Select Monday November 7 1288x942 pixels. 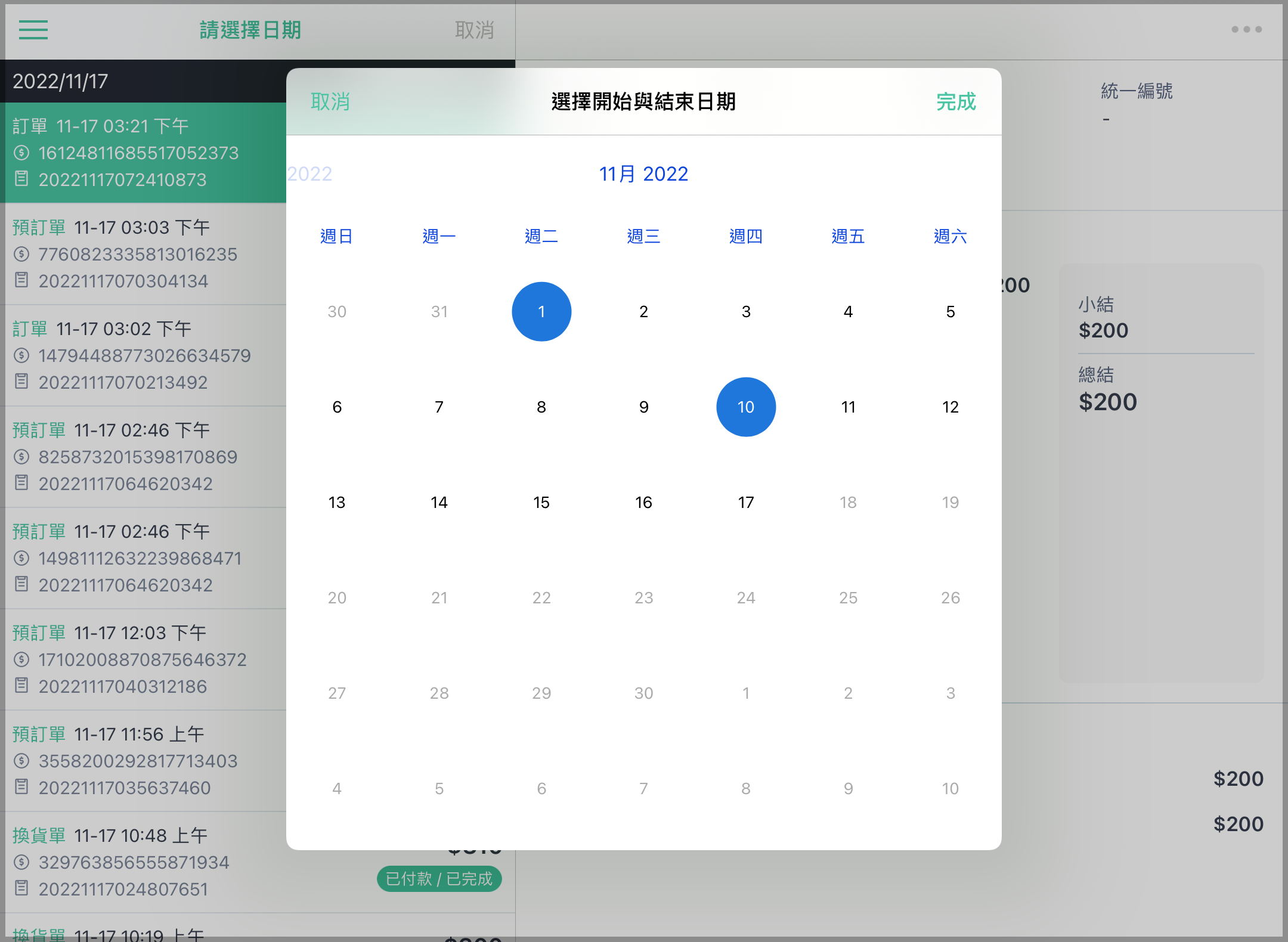point(439,407)
